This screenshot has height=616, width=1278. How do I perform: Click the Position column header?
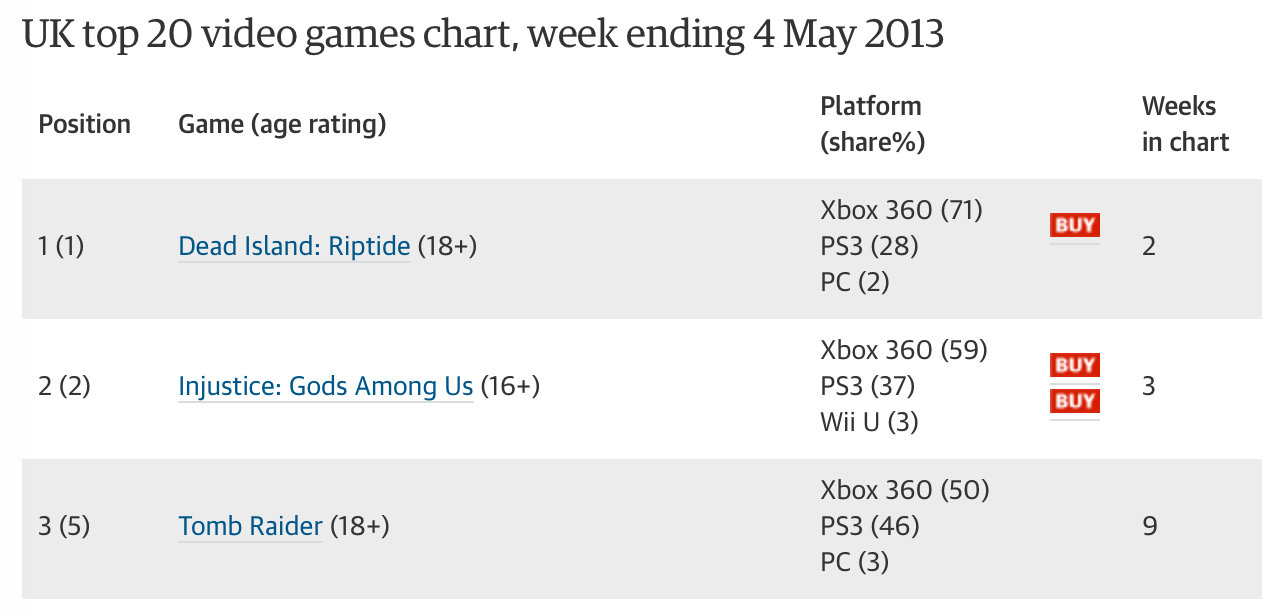click(85, 124)
